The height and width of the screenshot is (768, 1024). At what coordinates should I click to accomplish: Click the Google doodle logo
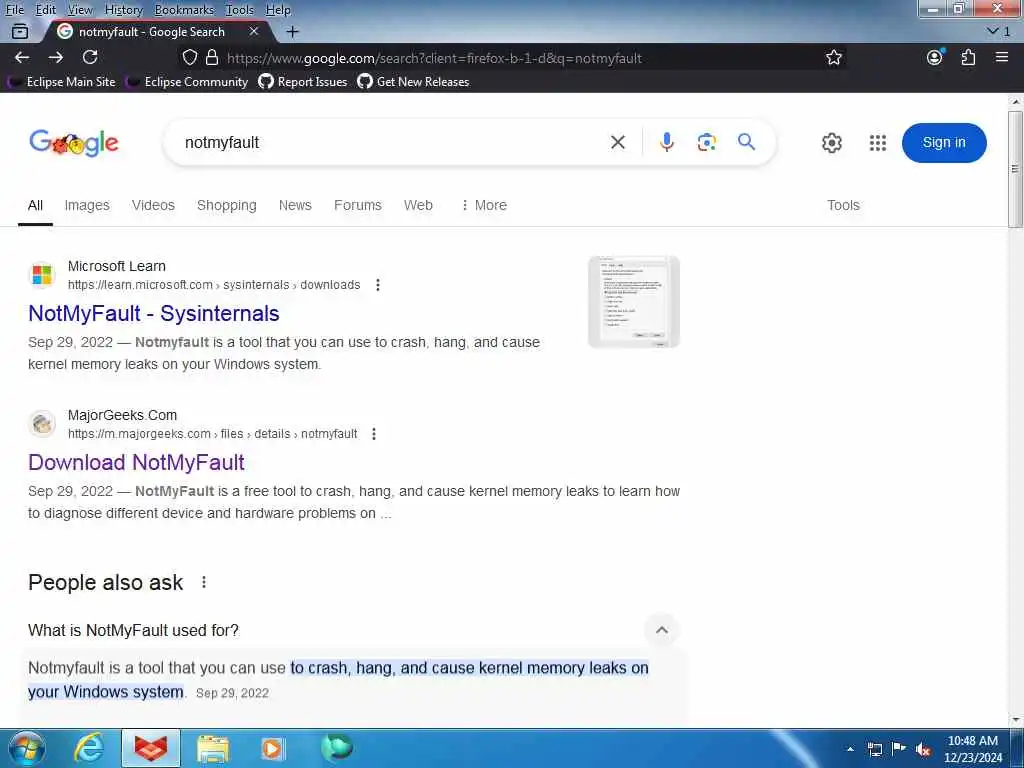tap(74, 143)
